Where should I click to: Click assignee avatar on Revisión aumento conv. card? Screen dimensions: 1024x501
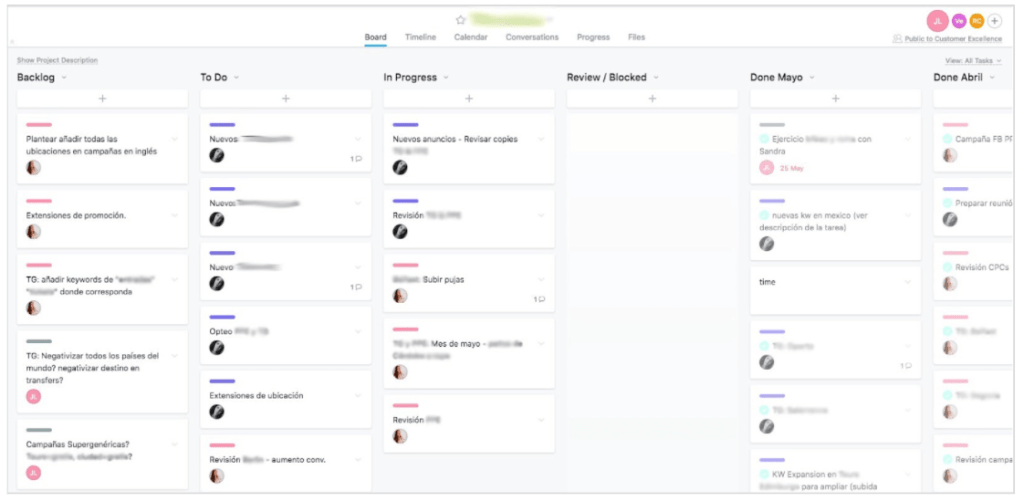[x=217, y=476]
